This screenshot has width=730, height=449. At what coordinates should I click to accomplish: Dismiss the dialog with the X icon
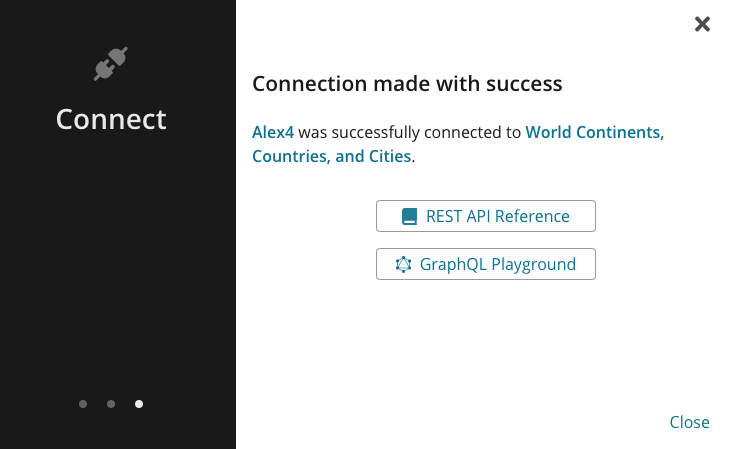click(x=702, y=24)
